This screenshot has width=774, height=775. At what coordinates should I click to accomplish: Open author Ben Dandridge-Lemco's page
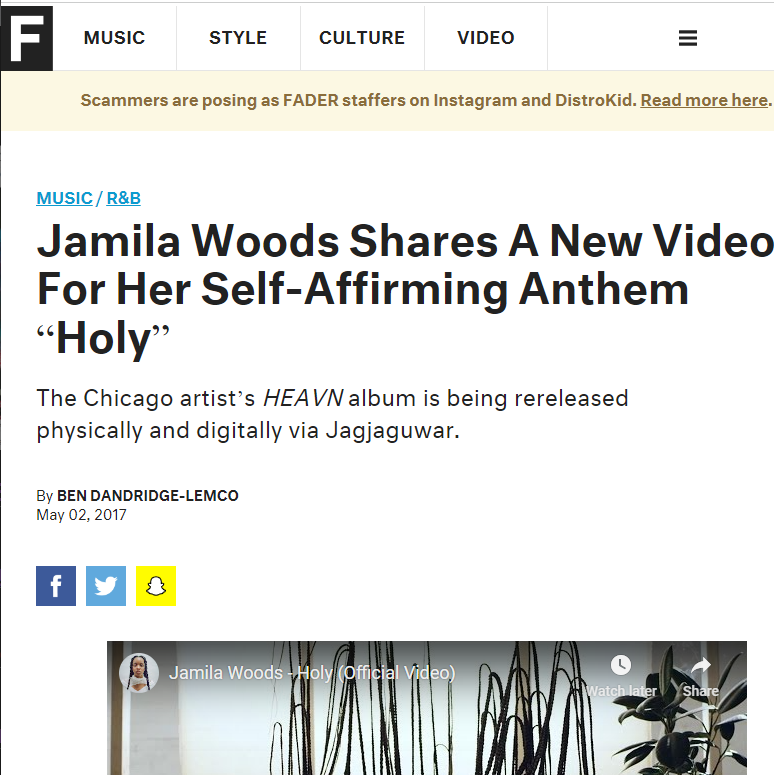[148, 495]
